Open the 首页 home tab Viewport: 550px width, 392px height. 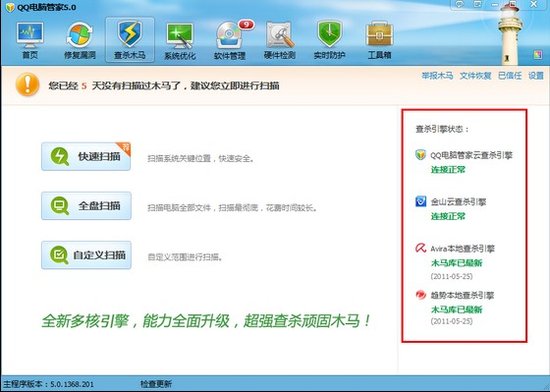coord(30,40)
